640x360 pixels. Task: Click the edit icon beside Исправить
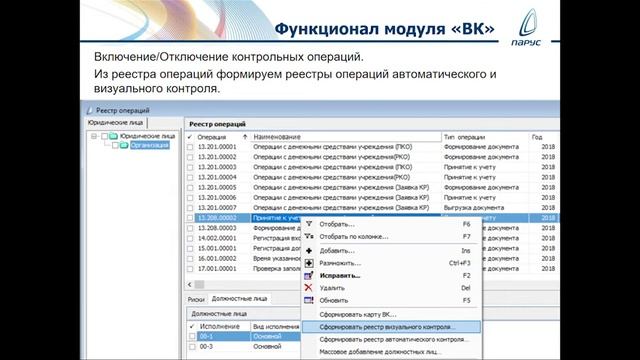pos(309,276)
